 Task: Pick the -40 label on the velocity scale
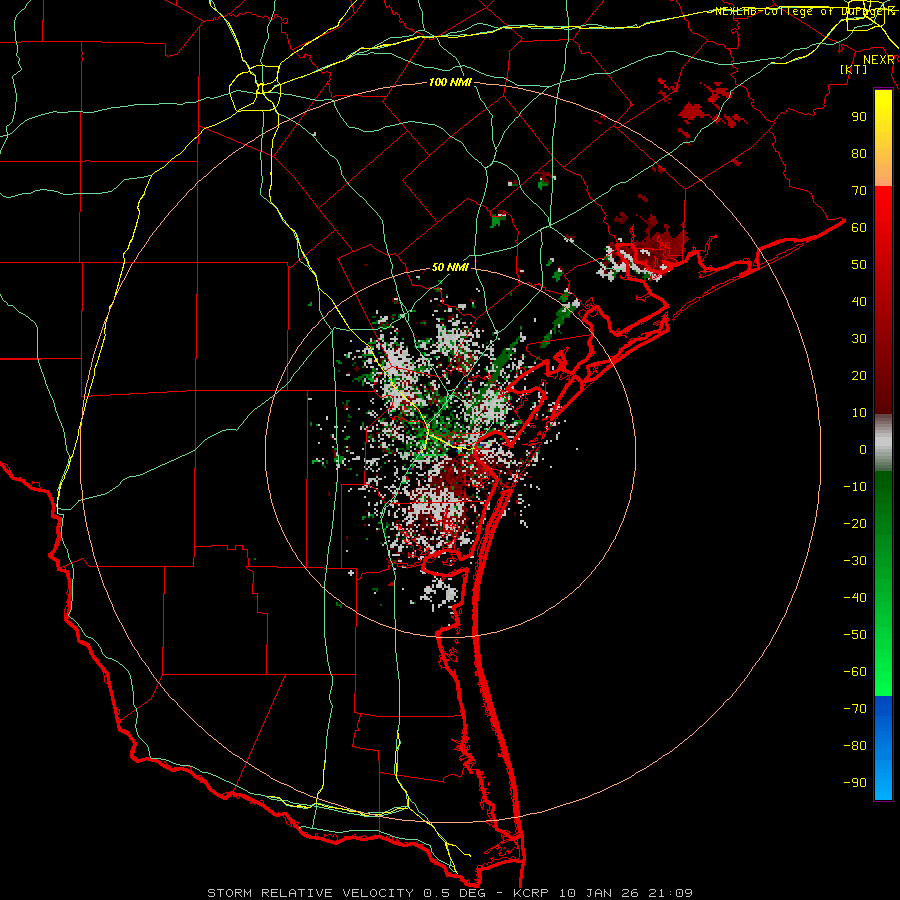[855, 598]
